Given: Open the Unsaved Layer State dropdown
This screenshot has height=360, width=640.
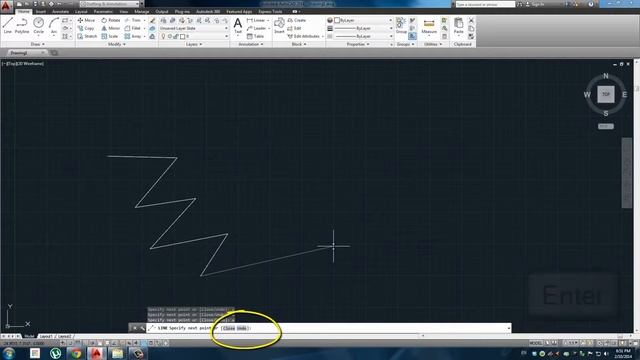Looking at the screenshot, I should [x=193, y=28].
